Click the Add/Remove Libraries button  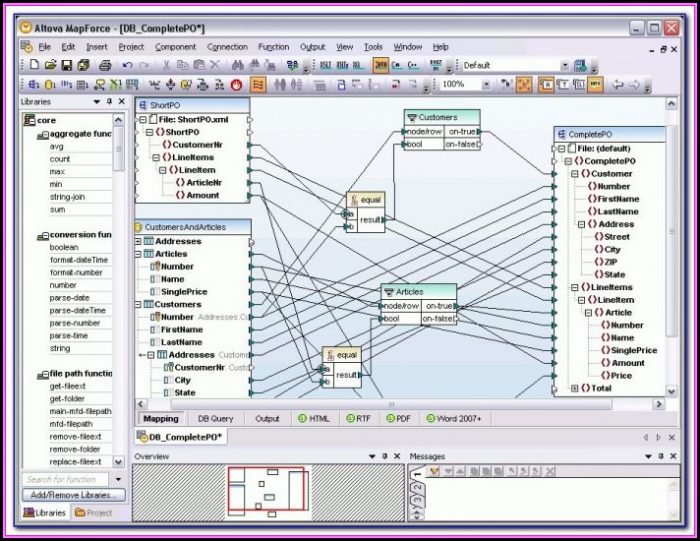(74, 495)
